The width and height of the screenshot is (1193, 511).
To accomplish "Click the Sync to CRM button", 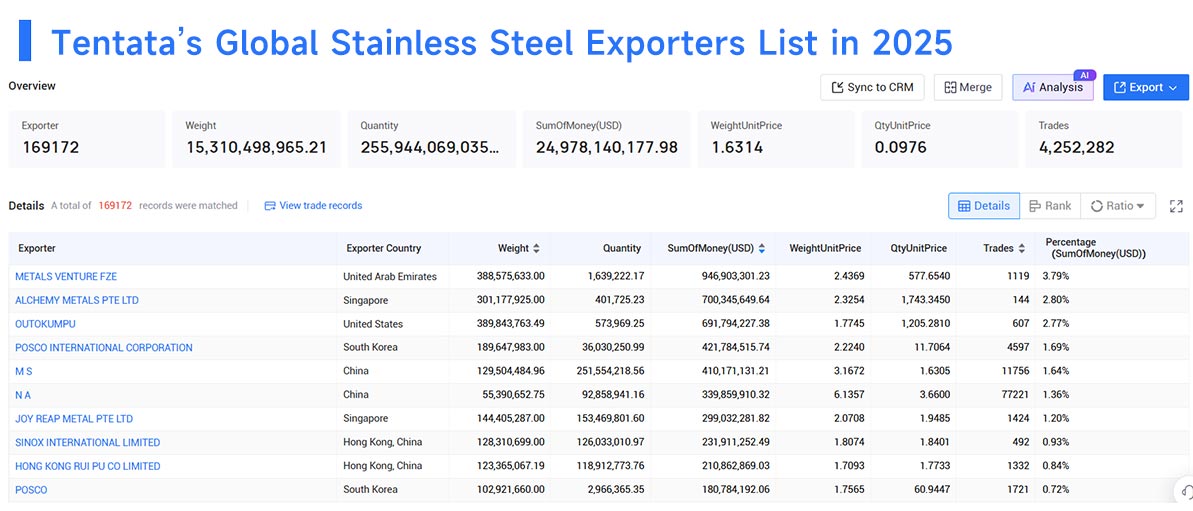I will click(x=872, y=87).
